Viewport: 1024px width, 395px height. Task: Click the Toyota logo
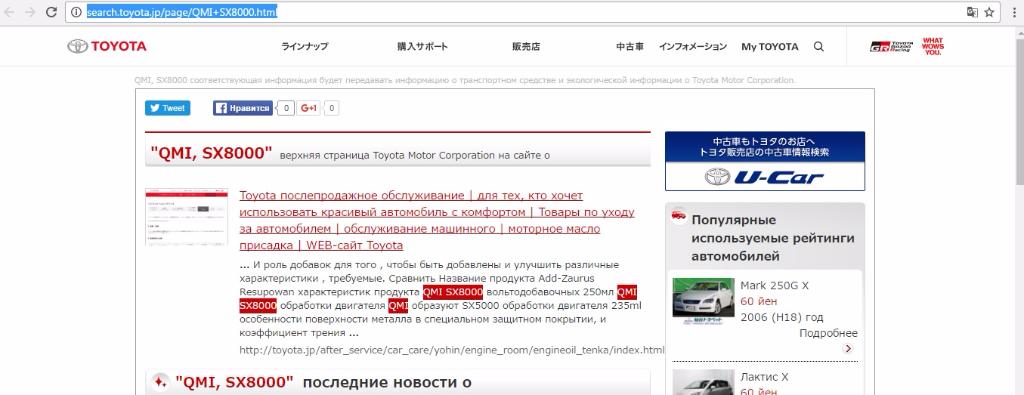107,46
